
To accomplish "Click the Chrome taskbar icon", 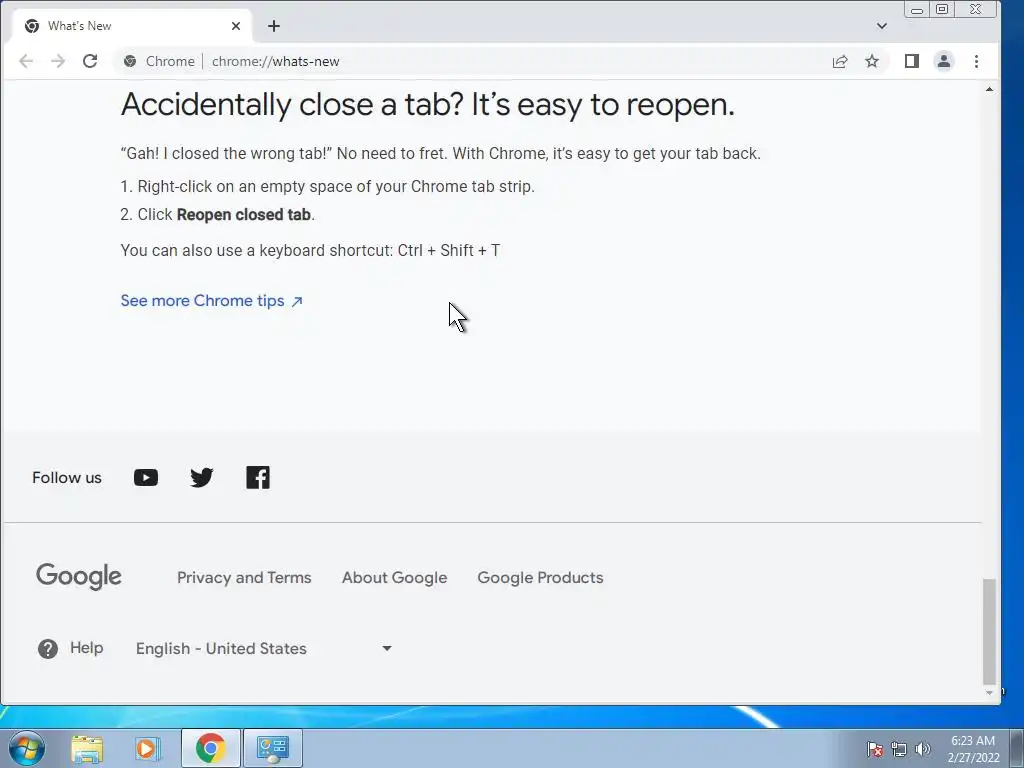I will [210, 748].
